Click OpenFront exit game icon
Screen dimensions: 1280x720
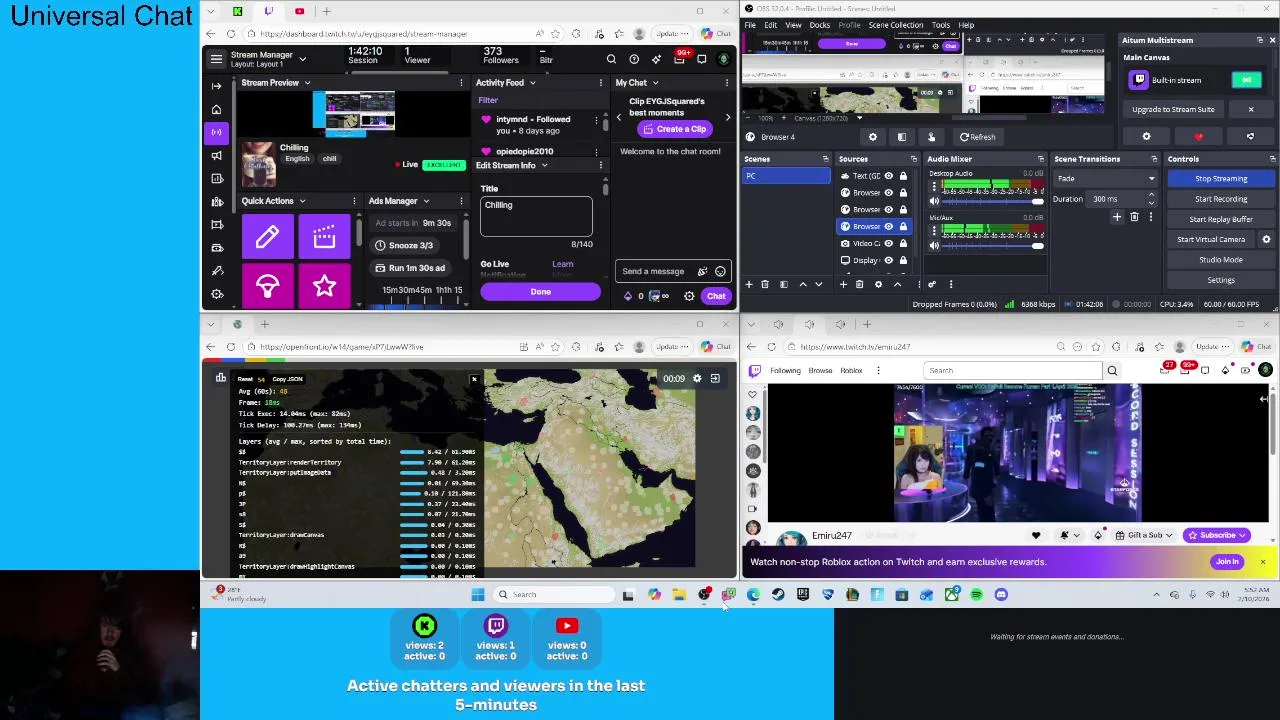(x=715, y=379)
